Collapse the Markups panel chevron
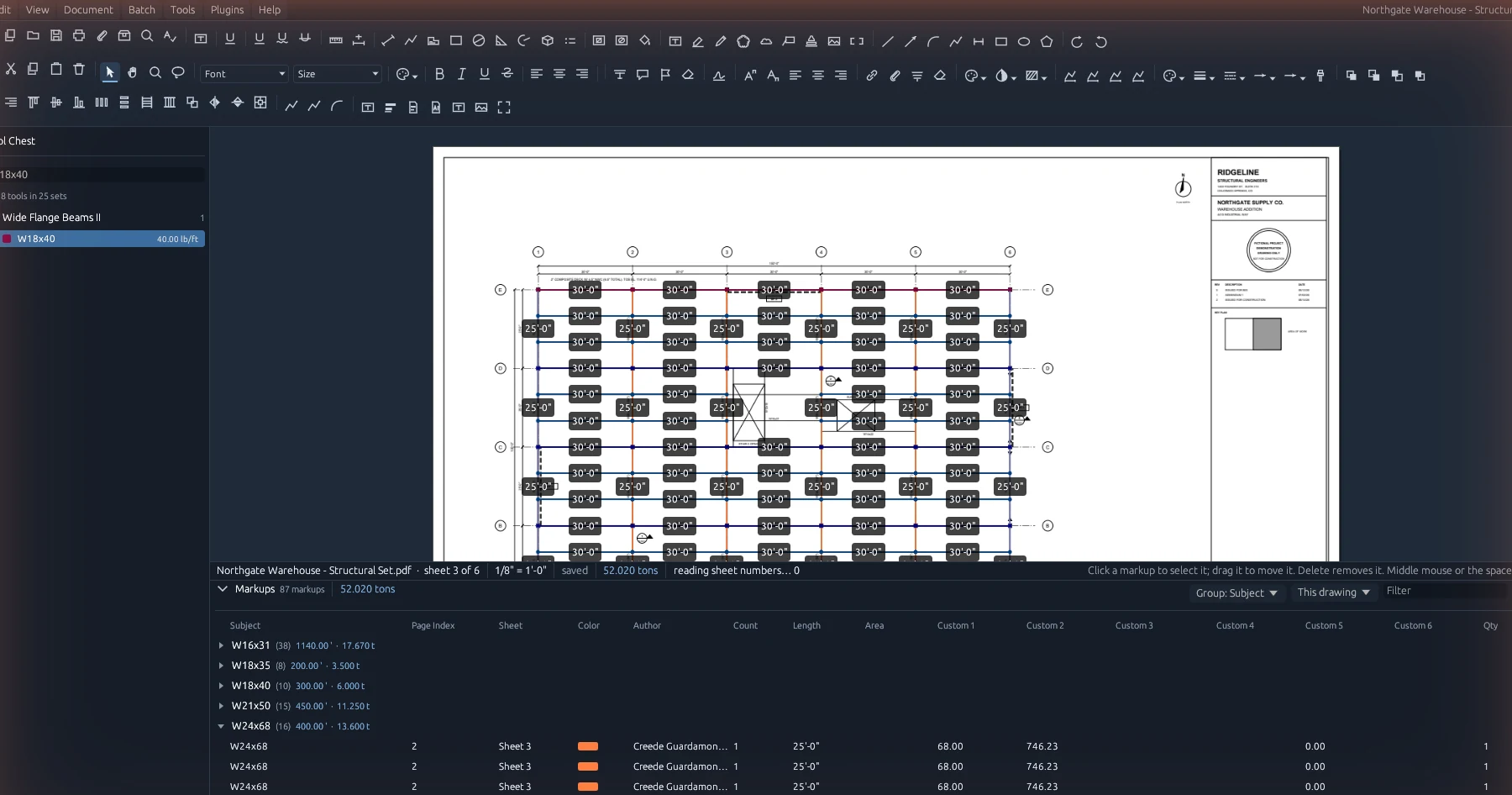1512x795 pixels. [x=223, y=589]
